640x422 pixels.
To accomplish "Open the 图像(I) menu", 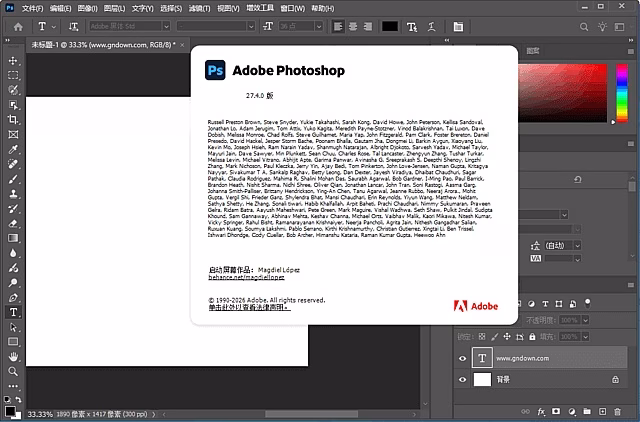I will [x=87, y=8].
